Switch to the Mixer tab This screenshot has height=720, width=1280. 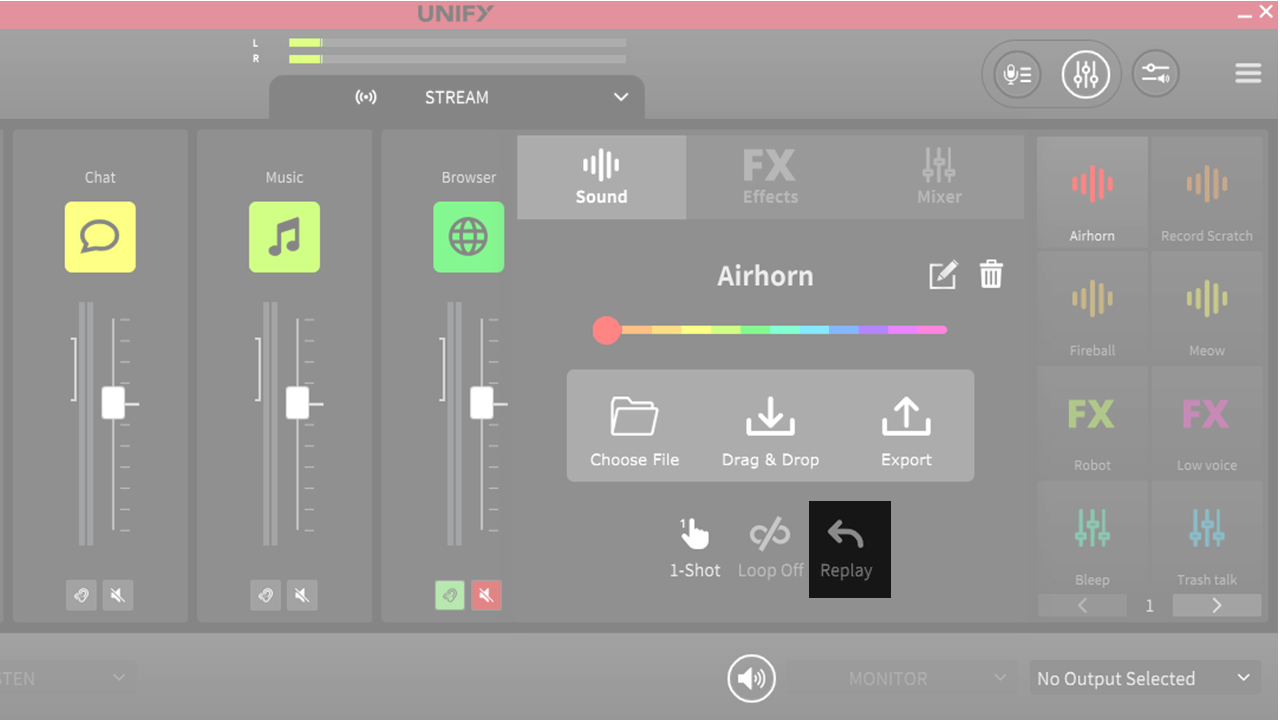939,177
